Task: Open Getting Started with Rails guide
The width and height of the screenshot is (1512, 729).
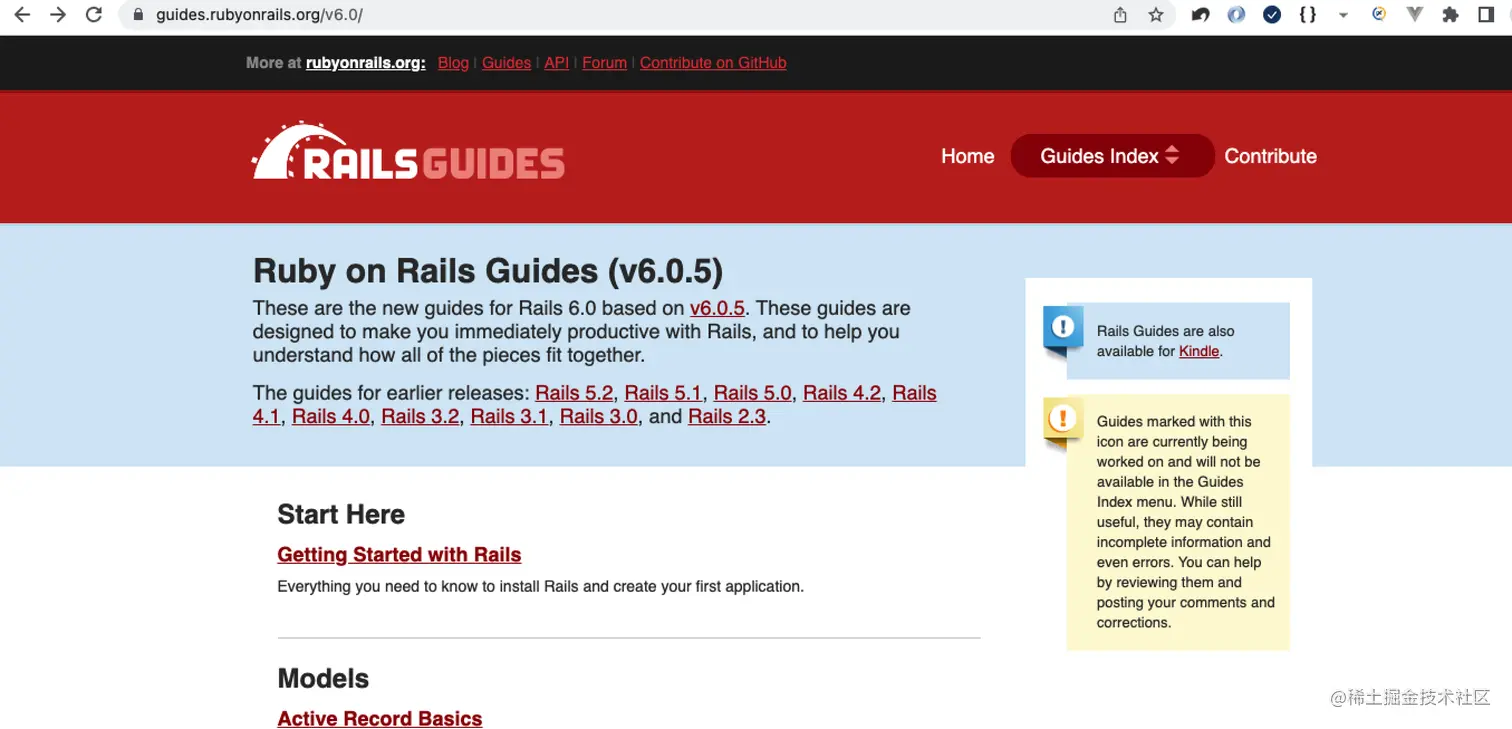Action: click(399, 554)
